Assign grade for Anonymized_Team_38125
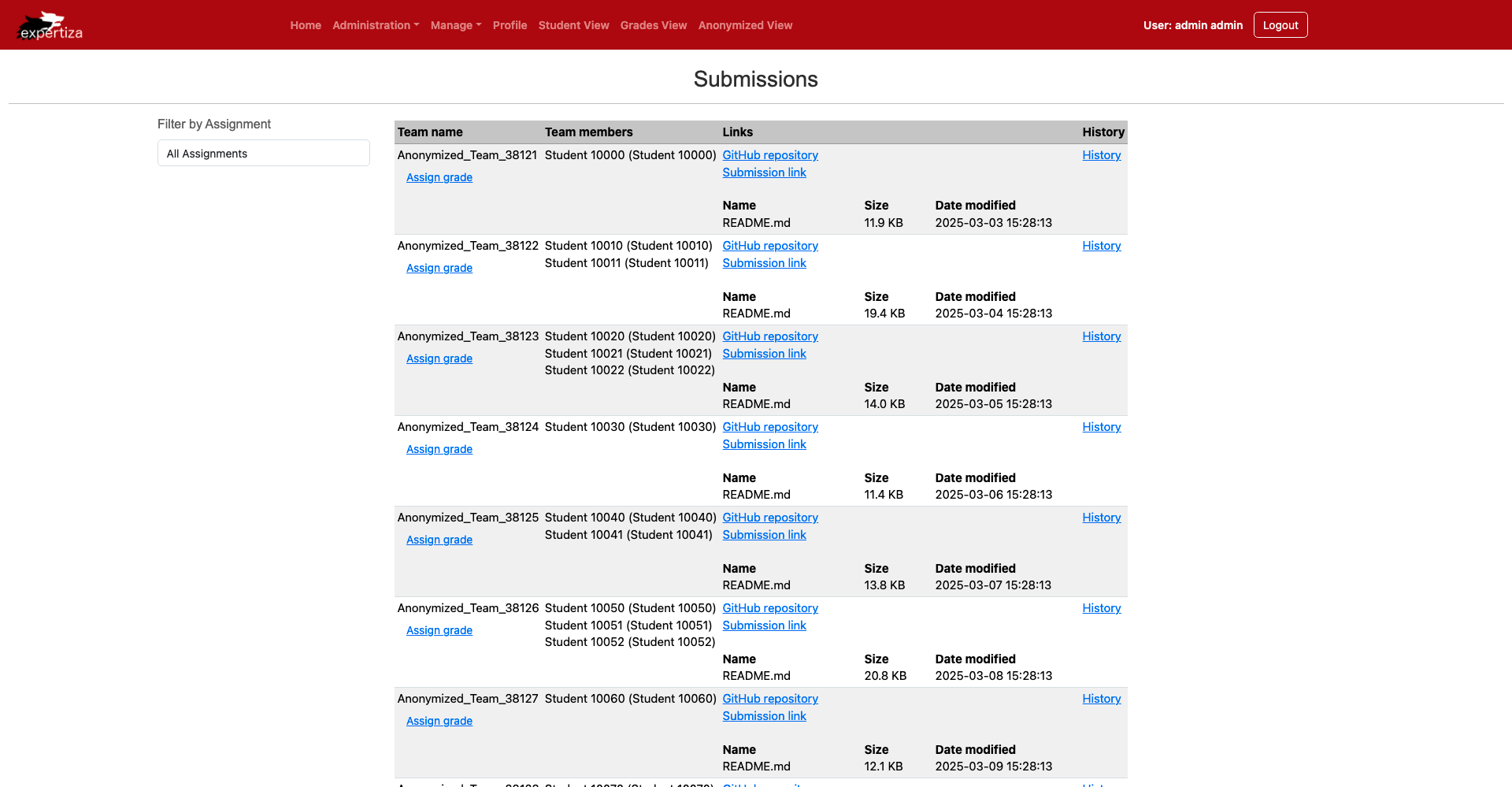Image resolution: width=1512 pixels, height=787 pixels. [x=439, y=540]
